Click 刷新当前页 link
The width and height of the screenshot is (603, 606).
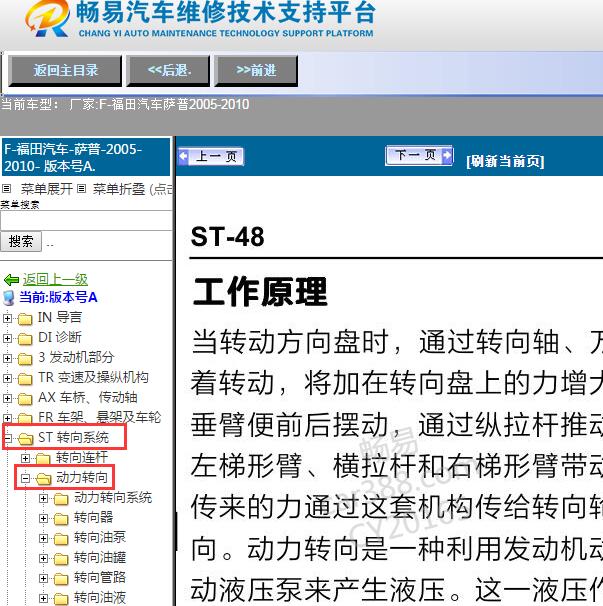click(505, 161)
